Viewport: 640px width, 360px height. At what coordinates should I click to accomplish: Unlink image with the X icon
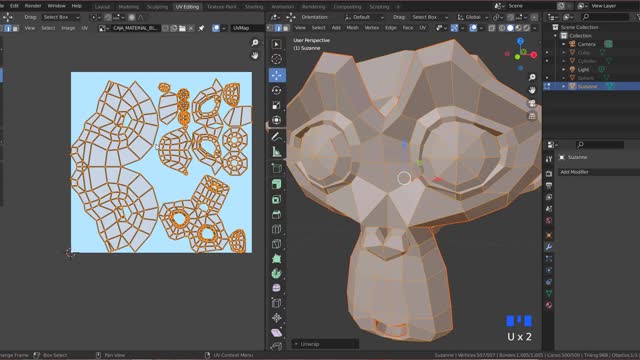(191, 28)
